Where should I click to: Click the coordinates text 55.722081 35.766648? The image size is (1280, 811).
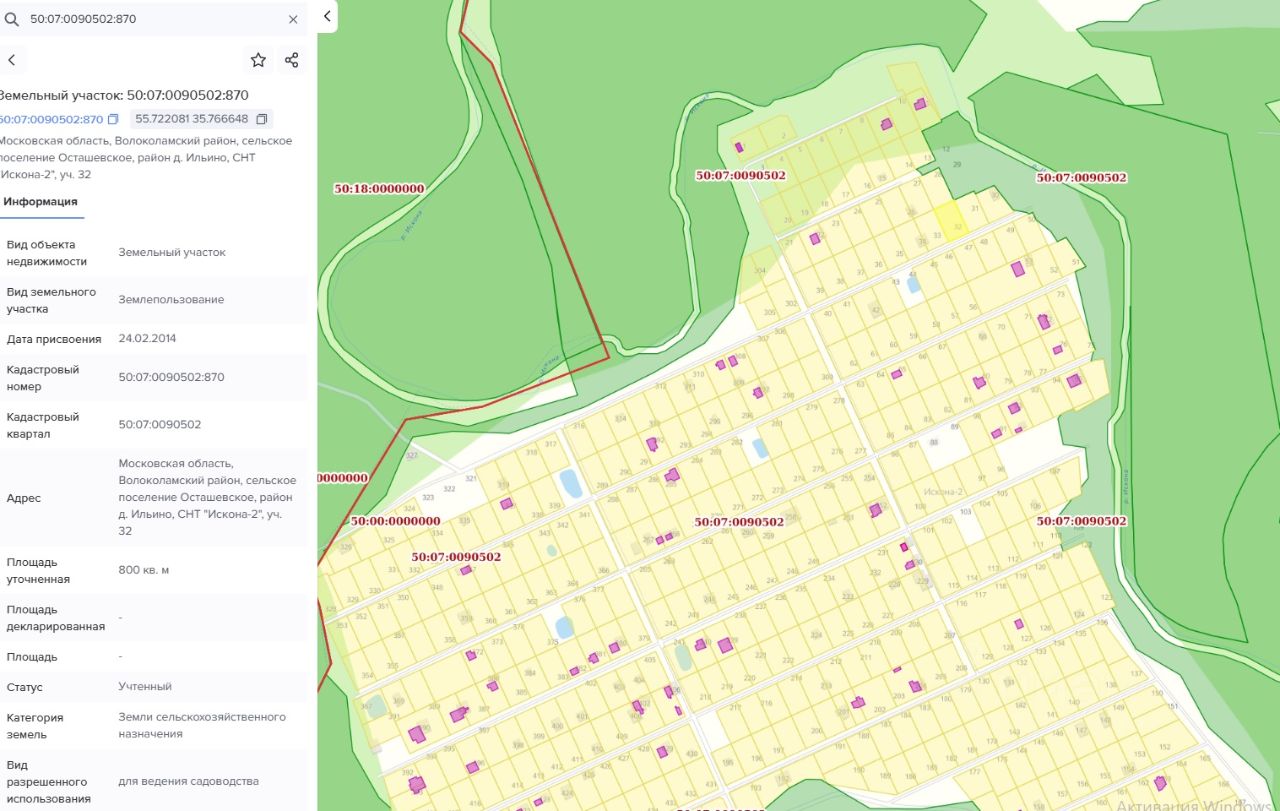(192, 119)
